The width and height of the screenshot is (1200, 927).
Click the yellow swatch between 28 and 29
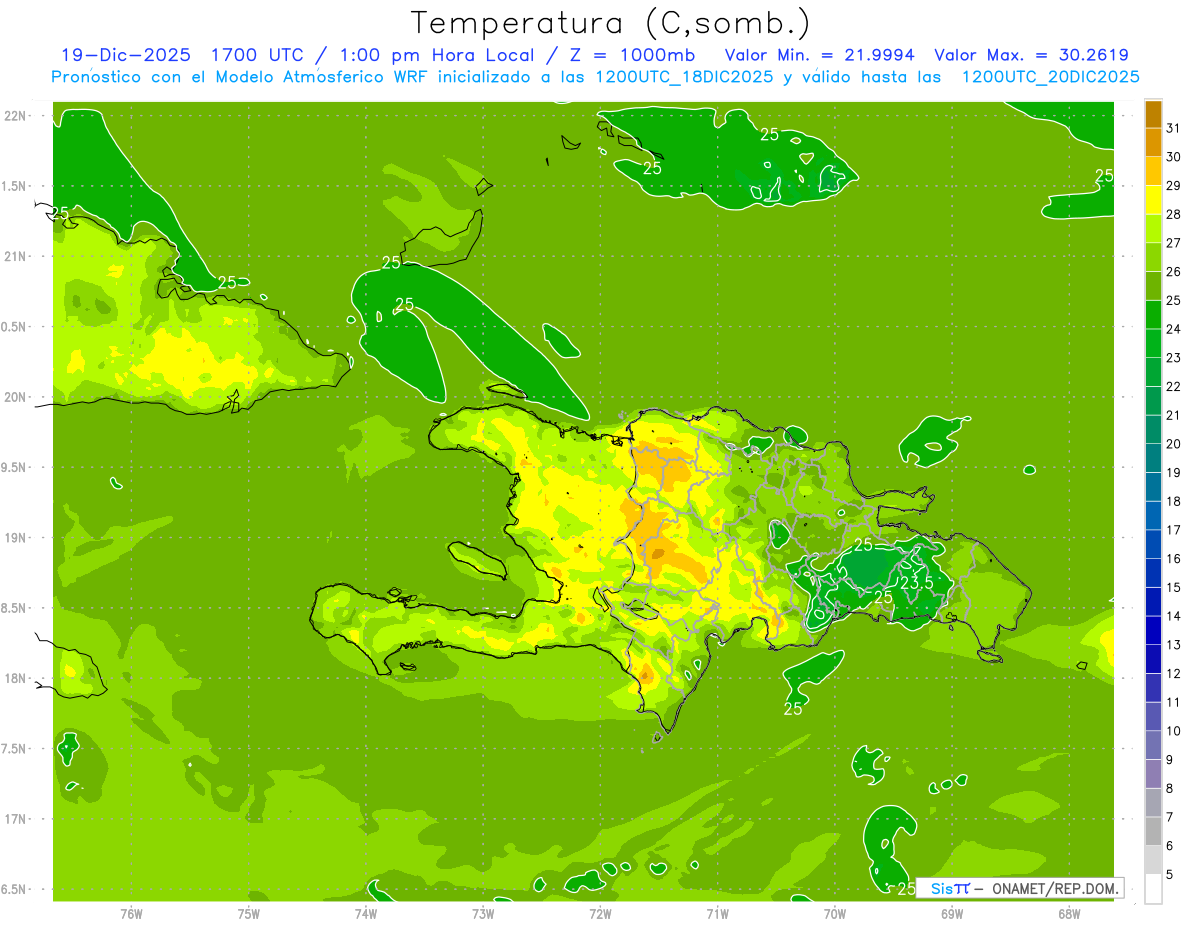point(1153,200)
